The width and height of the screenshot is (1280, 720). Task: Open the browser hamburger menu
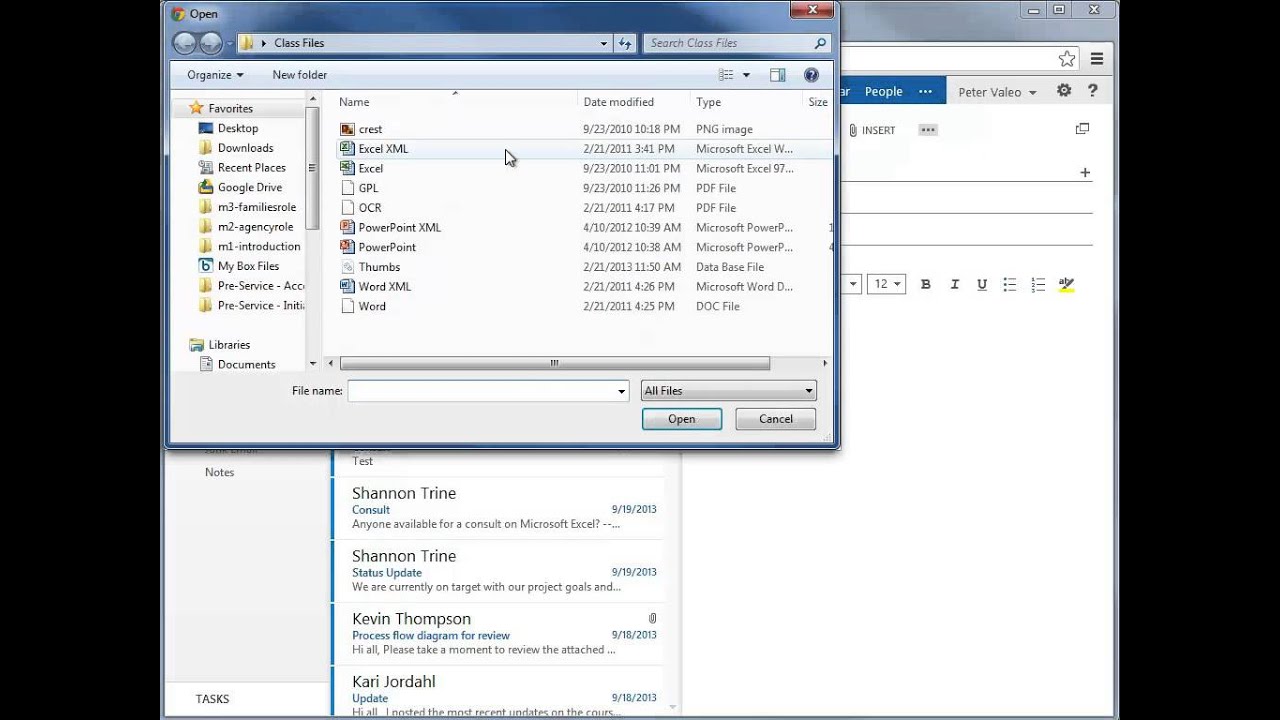[x=1097, y=59]
